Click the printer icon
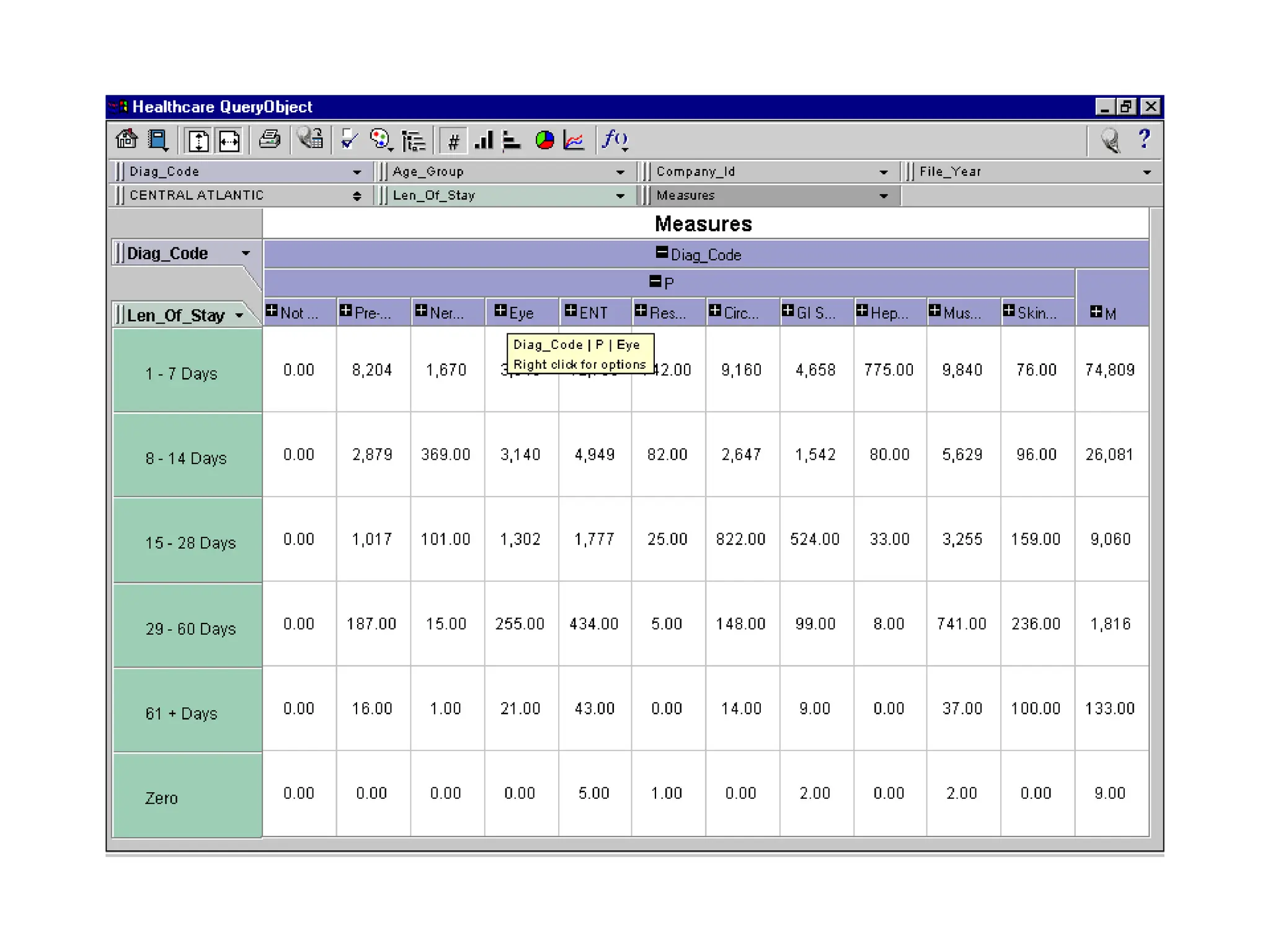Image resolution: width=1270 pixels, height=952 pixels. 270,140
